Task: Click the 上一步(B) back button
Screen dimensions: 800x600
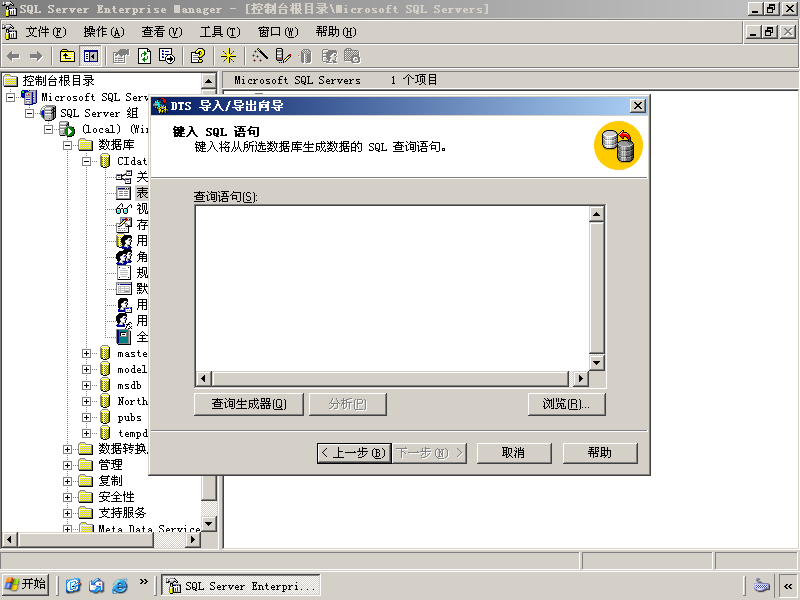Action: (354, 453)
